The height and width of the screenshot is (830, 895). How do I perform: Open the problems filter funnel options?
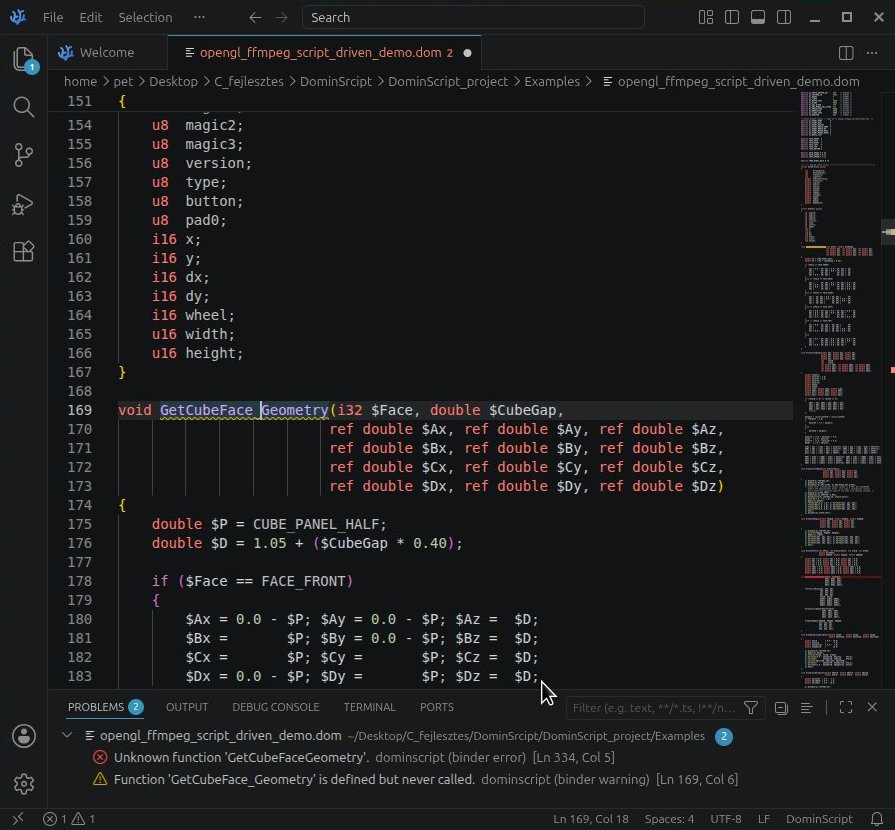(x=751, y=708)
